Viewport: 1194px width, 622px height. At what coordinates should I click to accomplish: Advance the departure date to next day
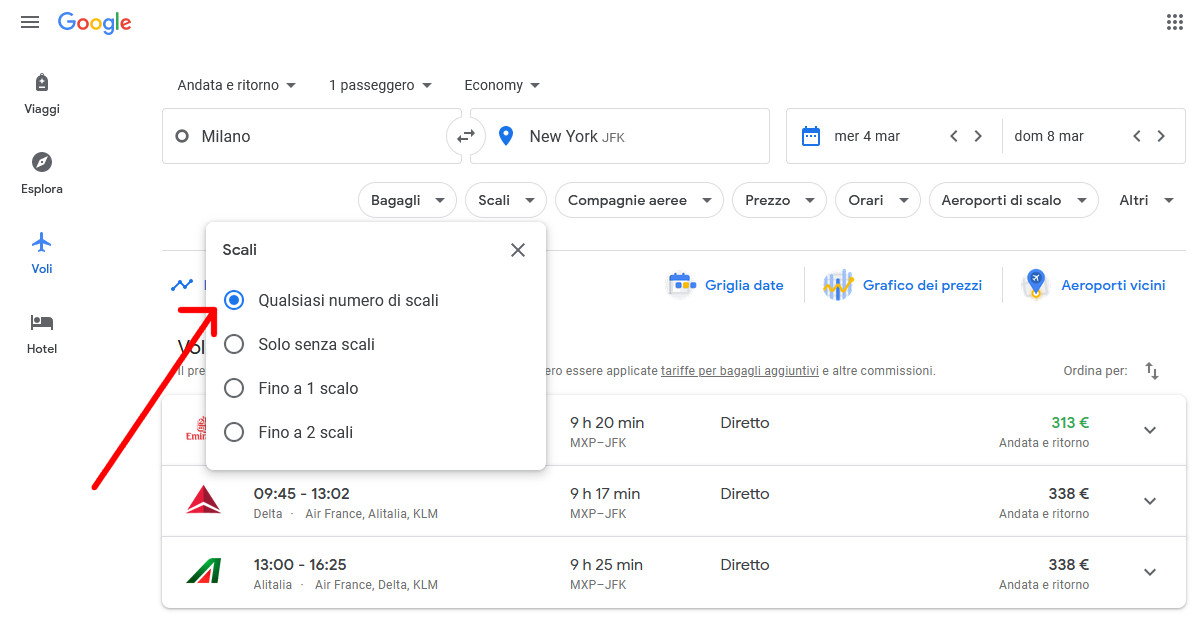coord(978,136)
